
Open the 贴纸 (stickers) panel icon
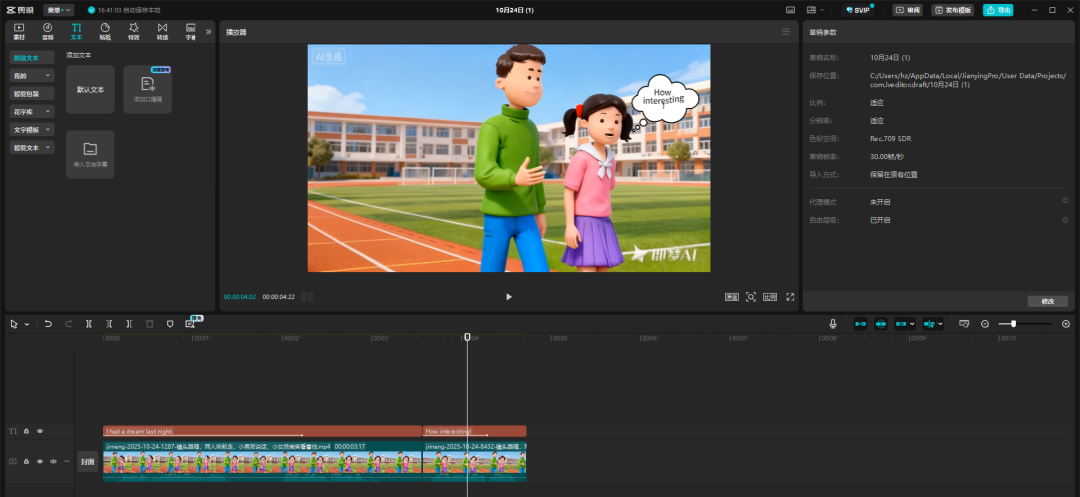tap(105, 31)
